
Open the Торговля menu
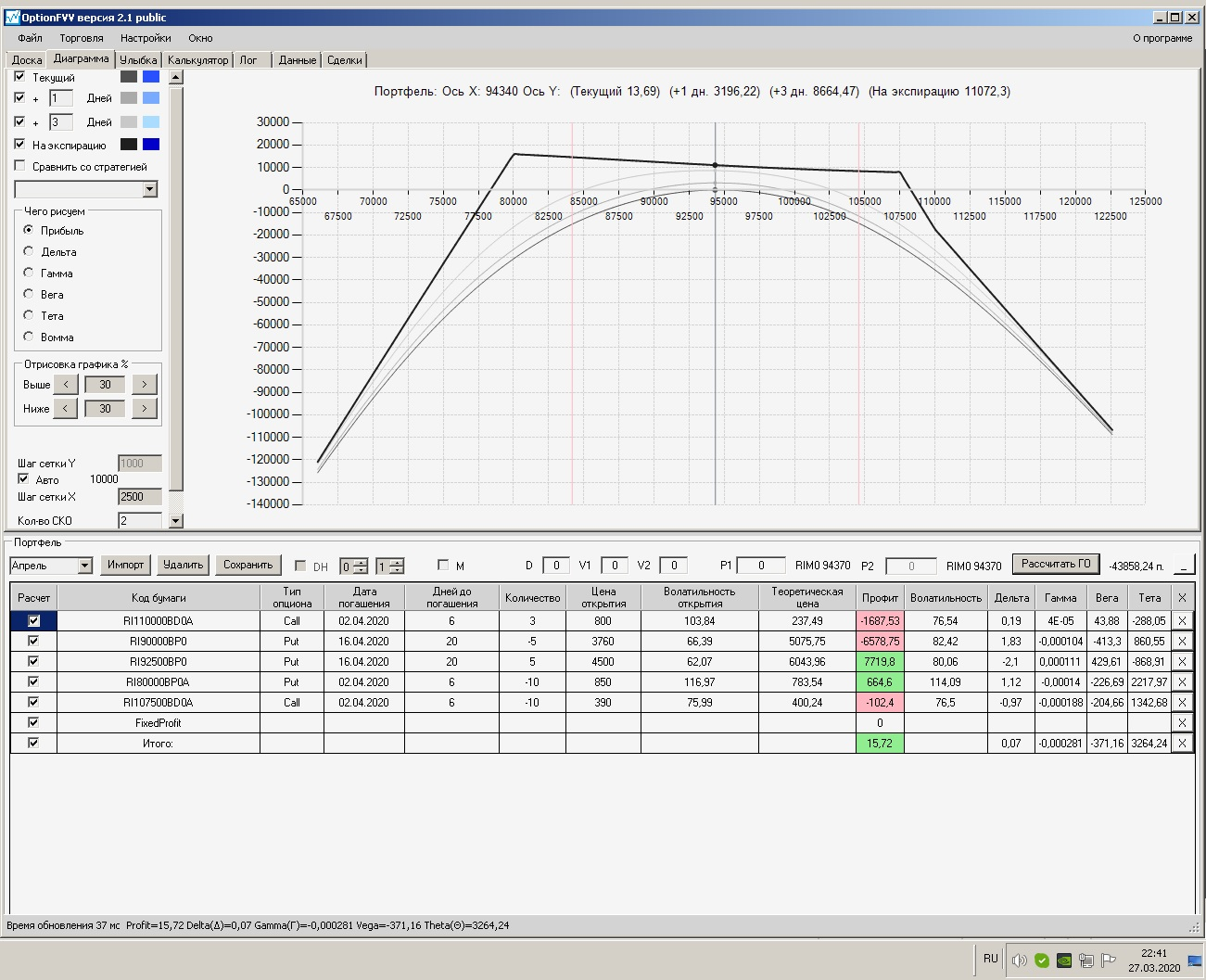coord(82,38)
